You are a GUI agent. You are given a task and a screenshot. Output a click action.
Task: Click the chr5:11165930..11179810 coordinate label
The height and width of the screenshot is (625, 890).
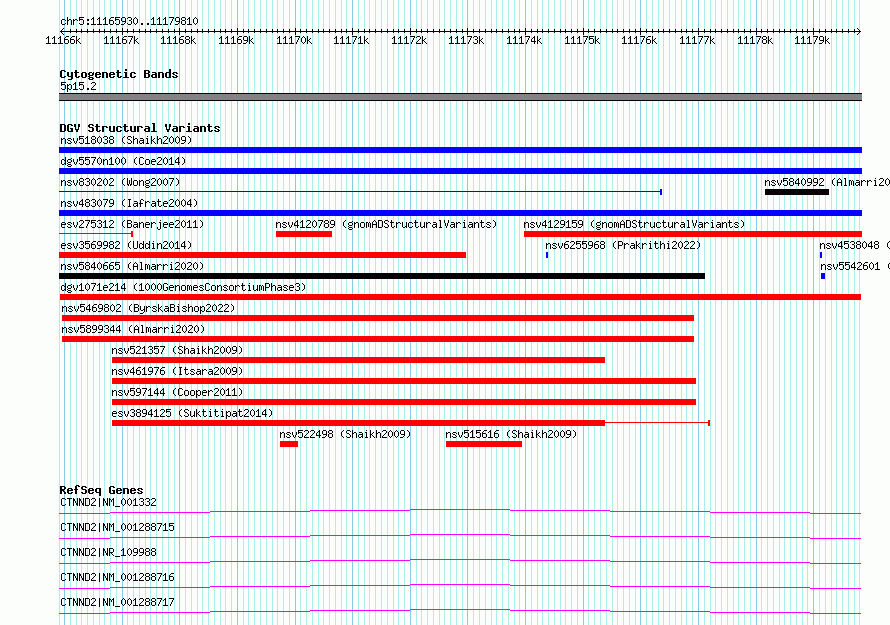(x=129, y=22)
